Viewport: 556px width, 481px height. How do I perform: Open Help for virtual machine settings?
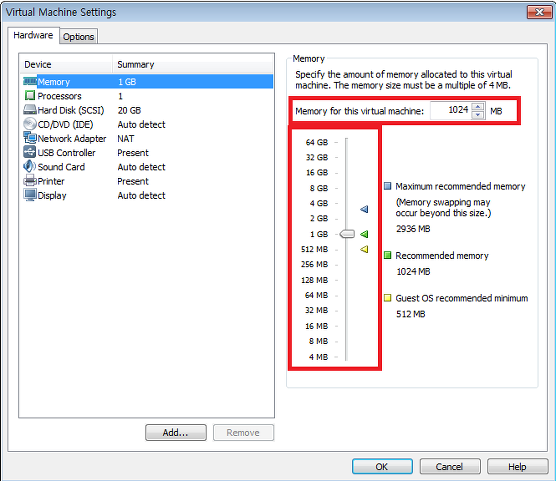click(517, 466)
